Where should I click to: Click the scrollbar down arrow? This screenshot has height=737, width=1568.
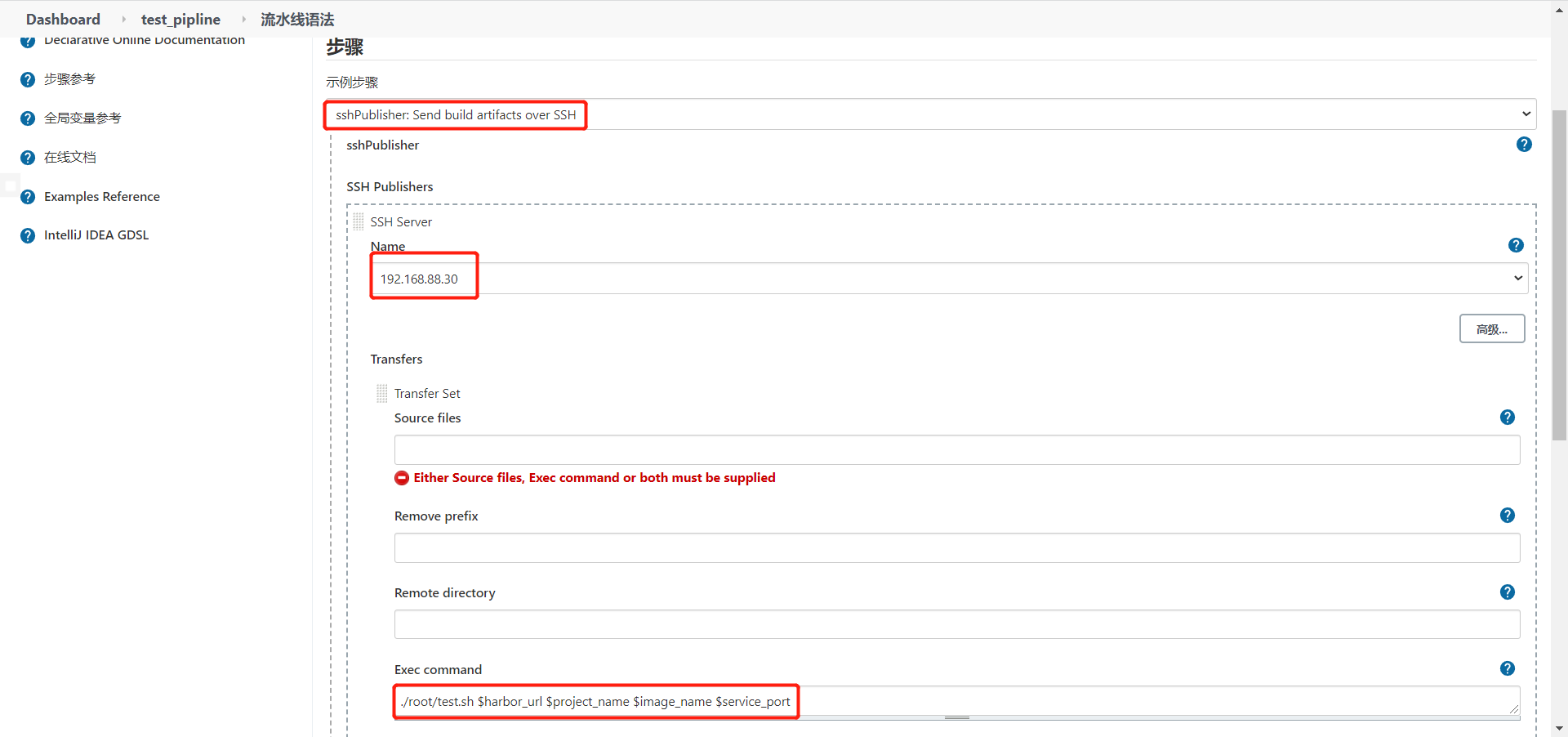[1559, 728]
